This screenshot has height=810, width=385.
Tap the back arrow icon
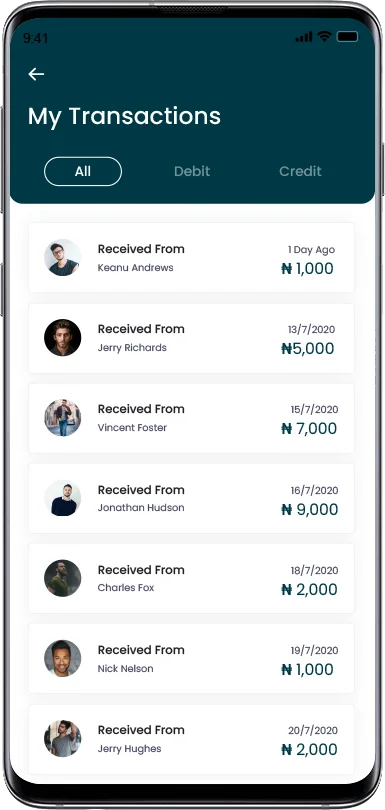point(36,74)
